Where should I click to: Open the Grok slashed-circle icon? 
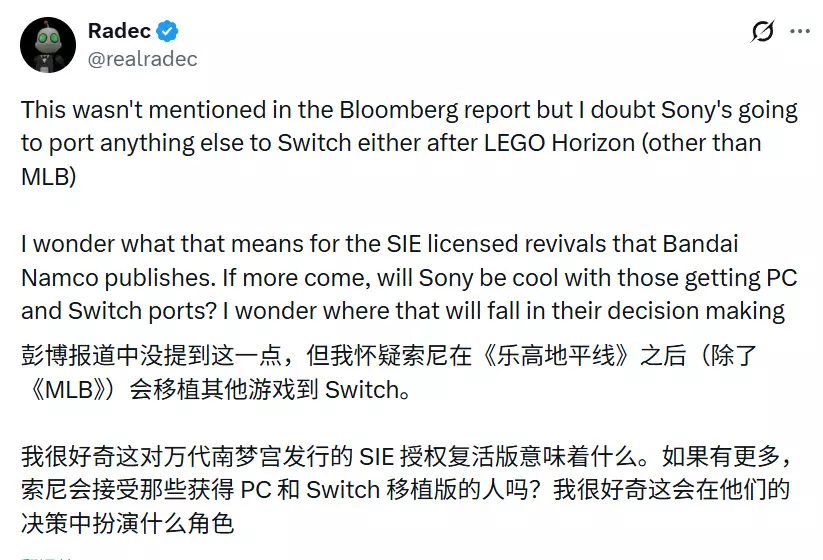[762, 32]
